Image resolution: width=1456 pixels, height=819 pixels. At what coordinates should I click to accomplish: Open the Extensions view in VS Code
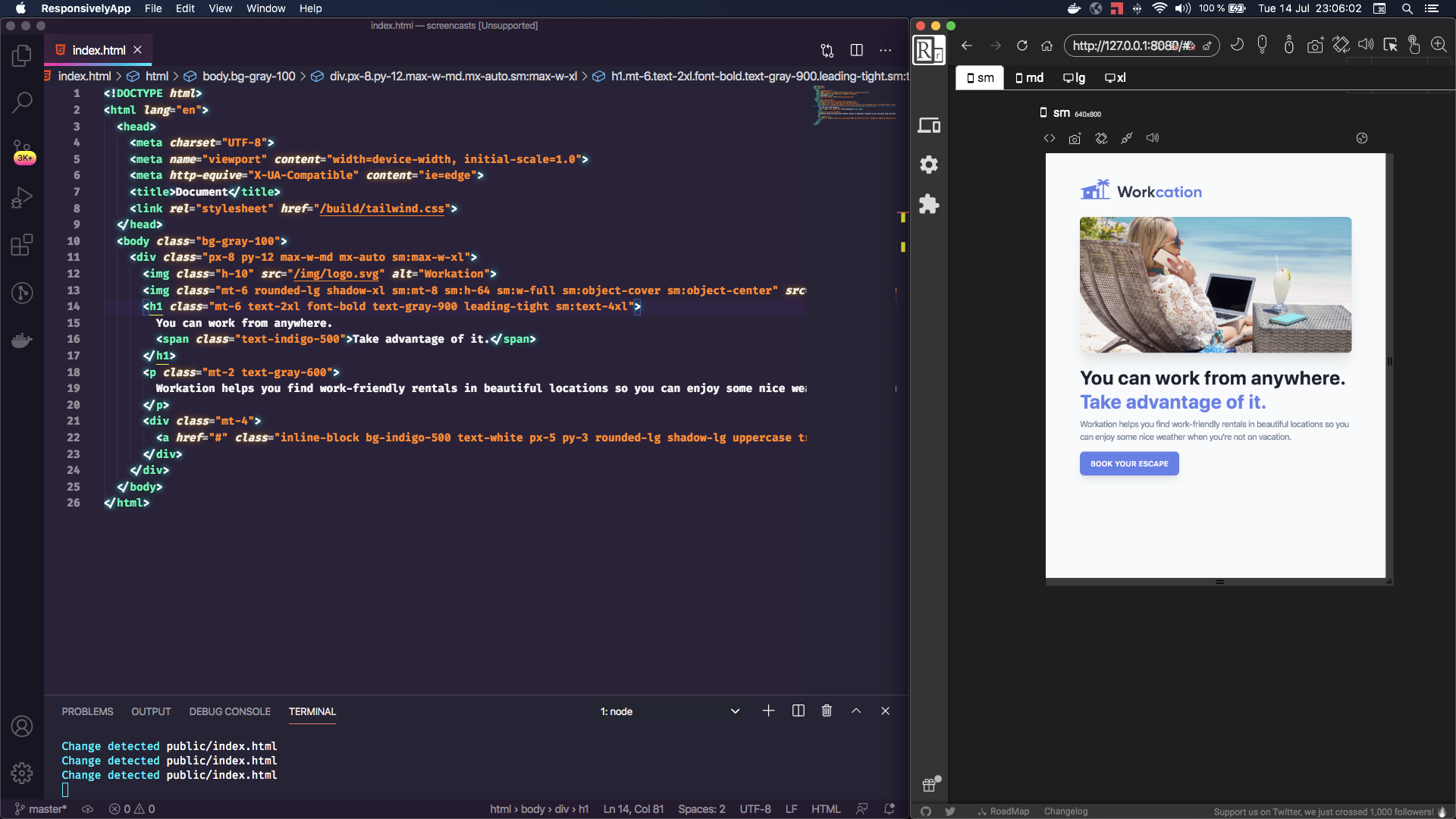click(22, 245)
